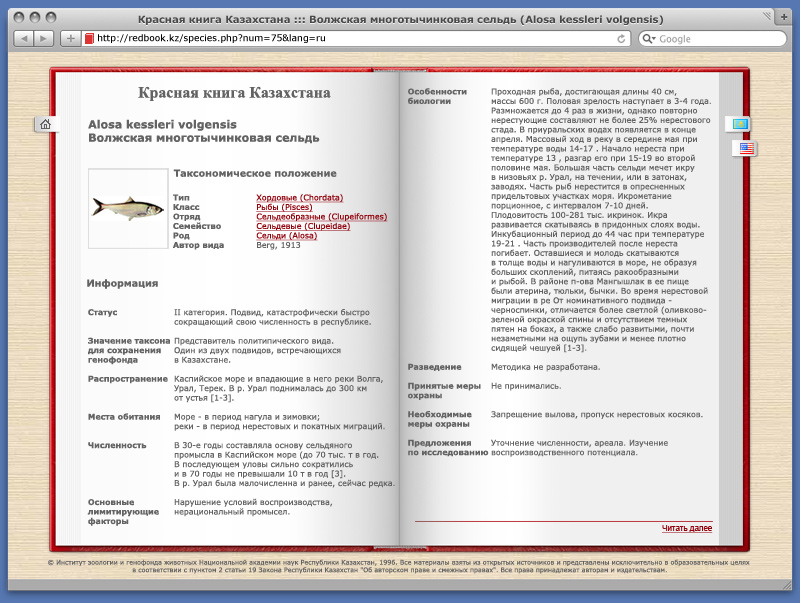Switch language using Kazakhstan flag icon

740,124
